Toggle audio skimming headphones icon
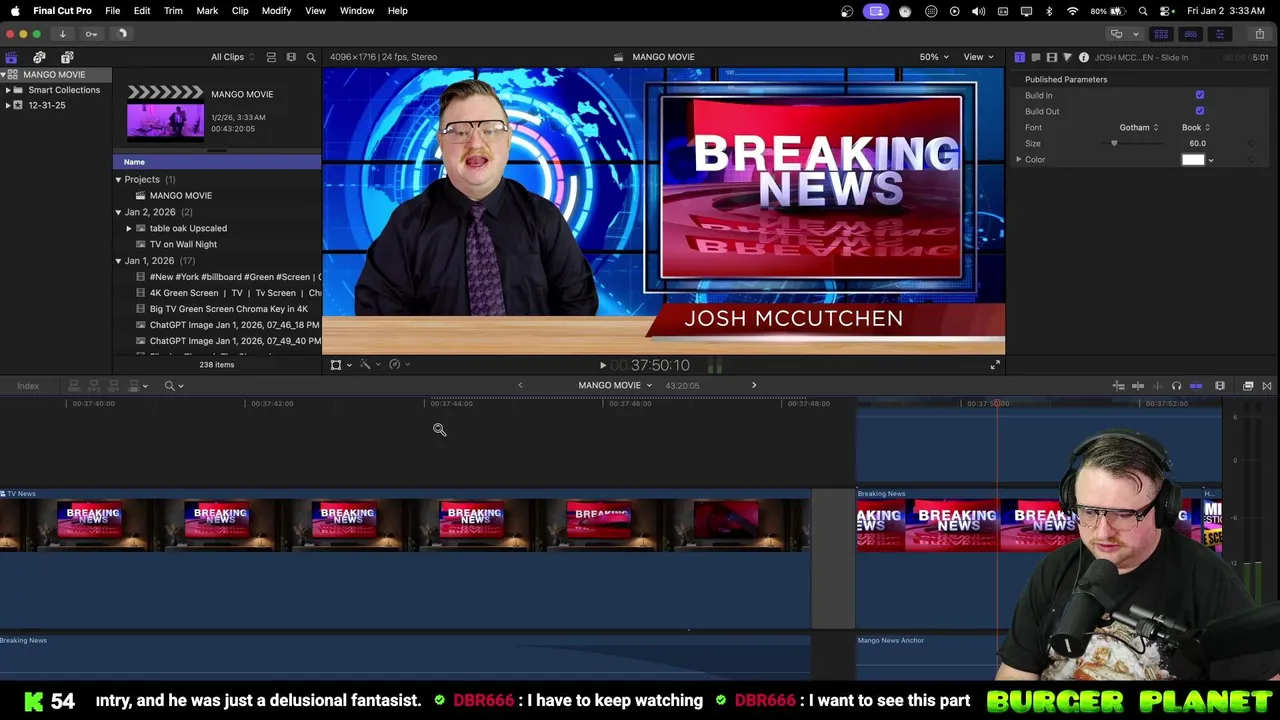This screenshot has width=1280, height=720. pos(1176,386)
